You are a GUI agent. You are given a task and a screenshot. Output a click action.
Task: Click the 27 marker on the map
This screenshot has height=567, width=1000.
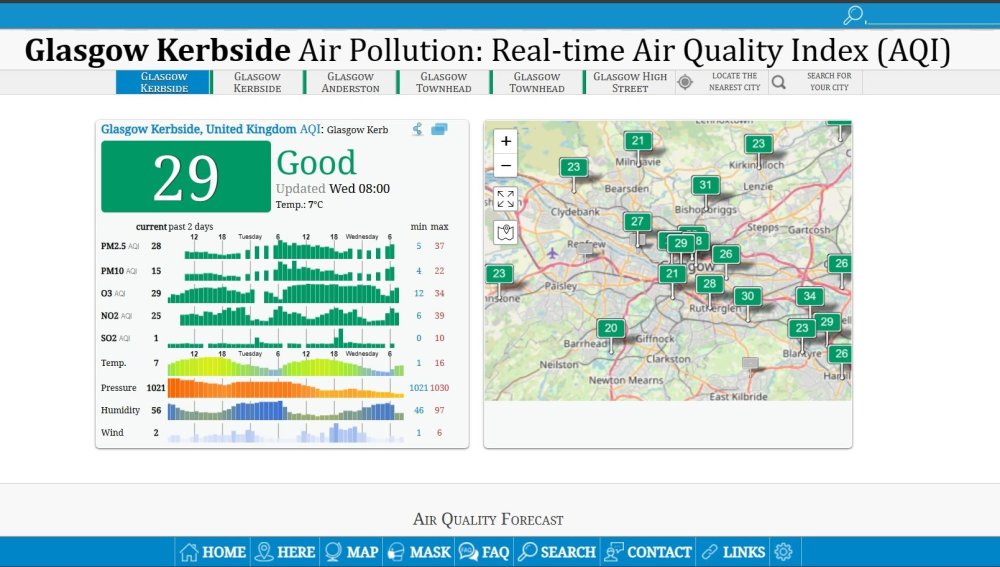click(637, 221)
